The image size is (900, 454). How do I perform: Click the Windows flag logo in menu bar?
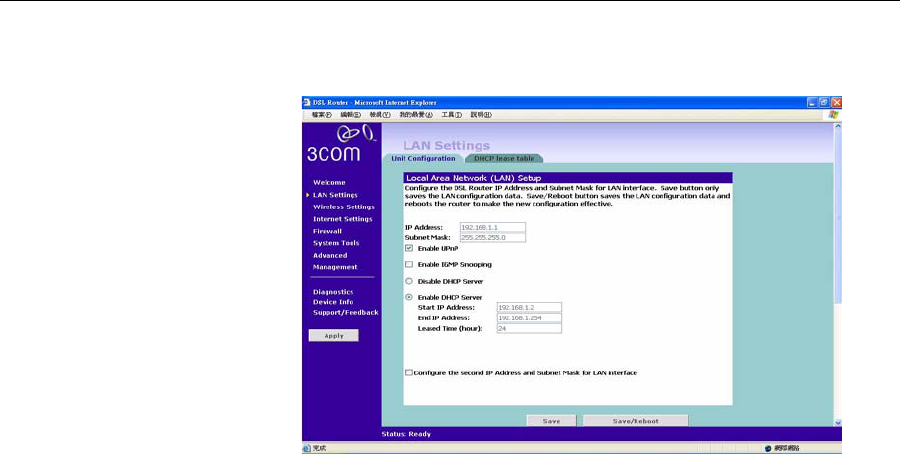[833, 114]
